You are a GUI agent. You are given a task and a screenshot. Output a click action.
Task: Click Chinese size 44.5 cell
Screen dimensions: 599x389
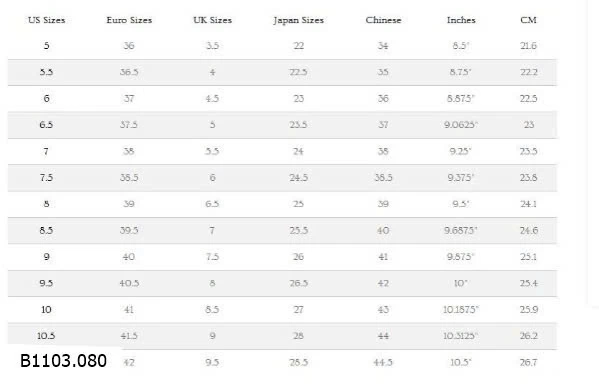tap(383, 362)
